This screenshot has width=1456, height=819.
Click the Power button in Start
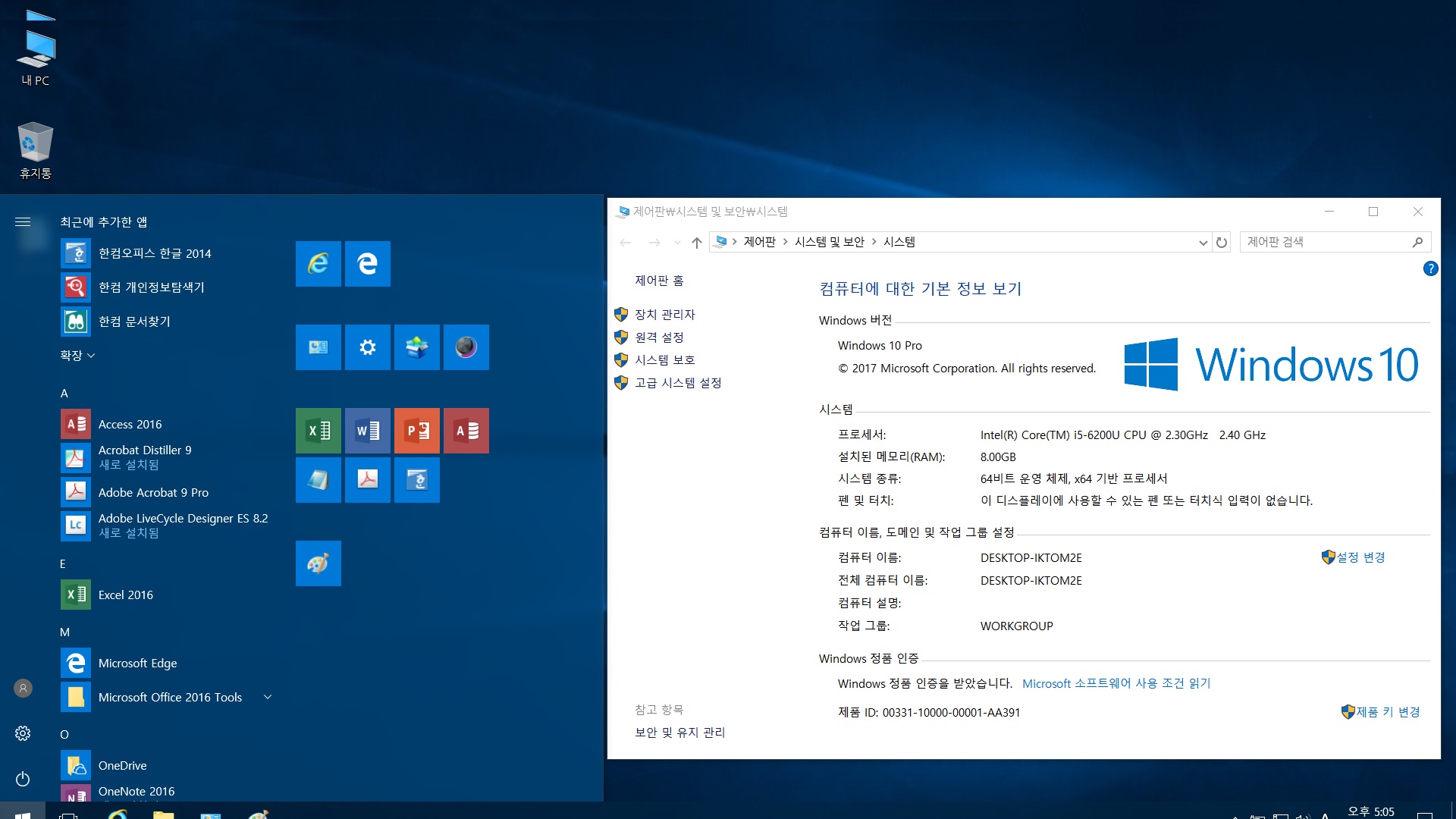click(23, 779)
